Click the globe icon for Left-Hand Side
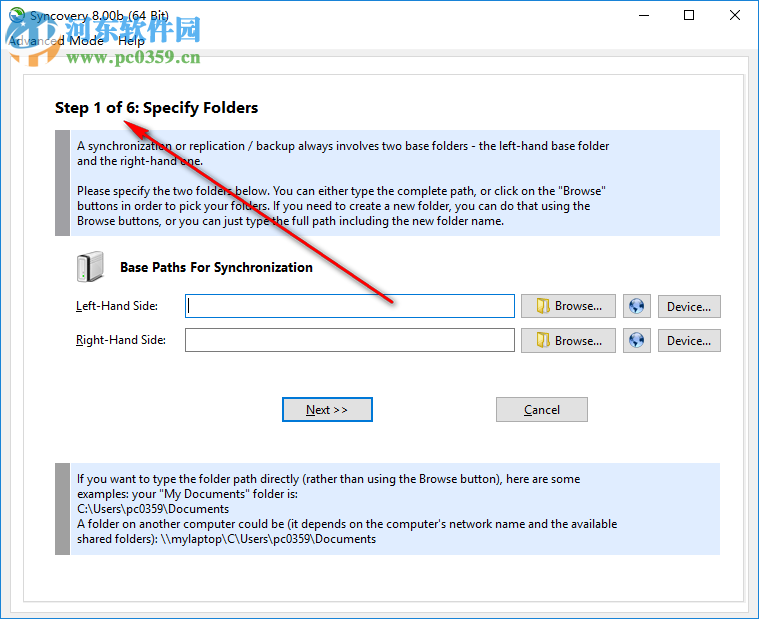 click(637, 306)
